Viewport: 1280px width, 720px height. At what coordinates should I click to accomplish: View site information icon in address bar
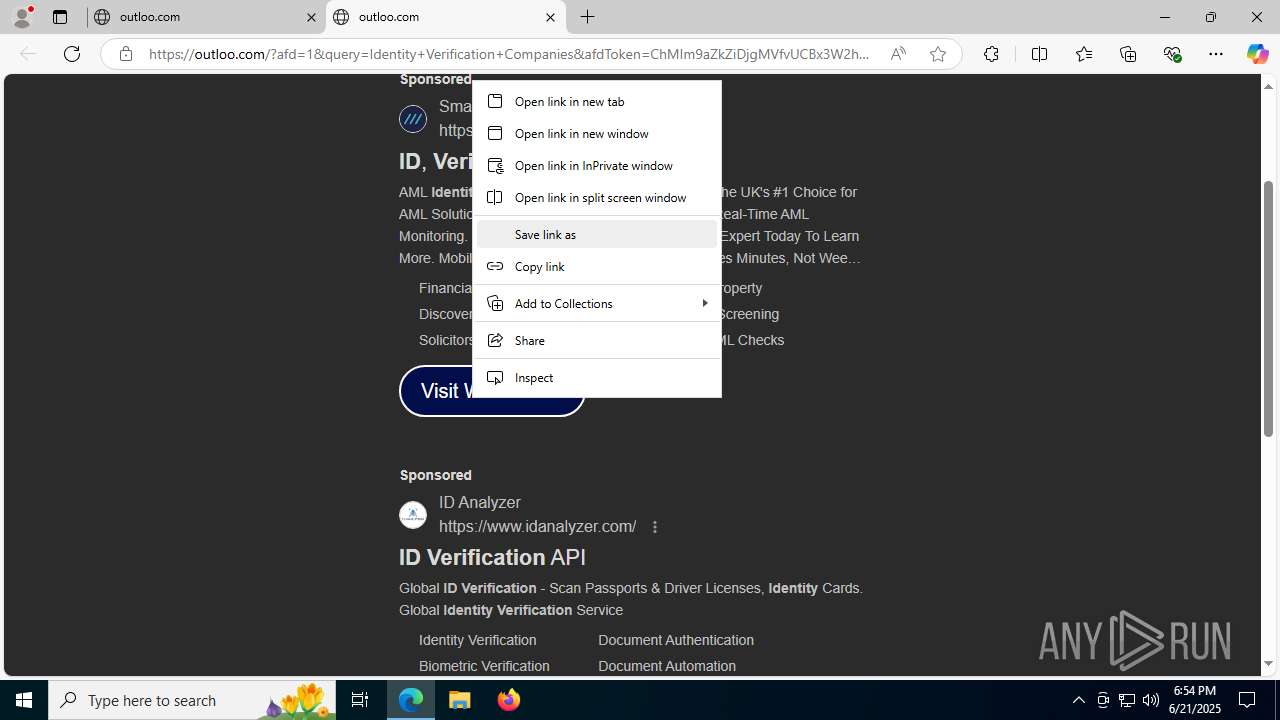[126, 54]
